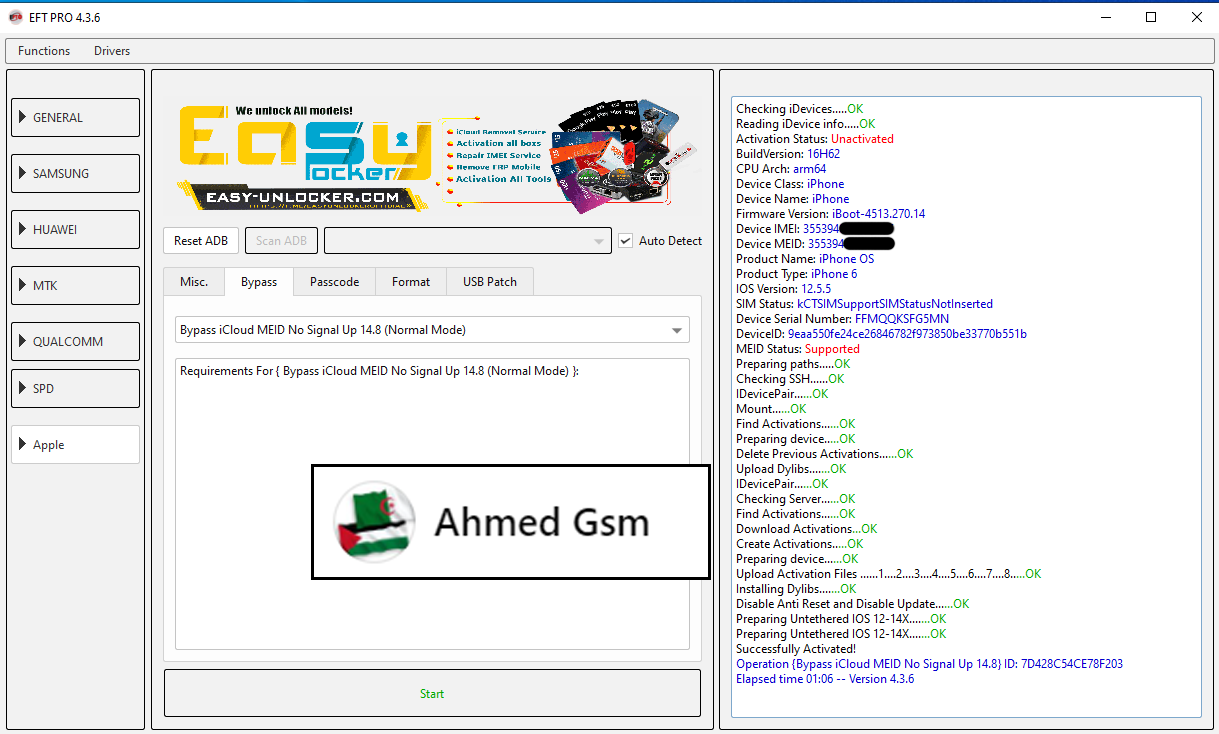The height and width of the screenshot is (734, 1219).
Task: Switch to the Bypass tab
Action: click(259, 282)
